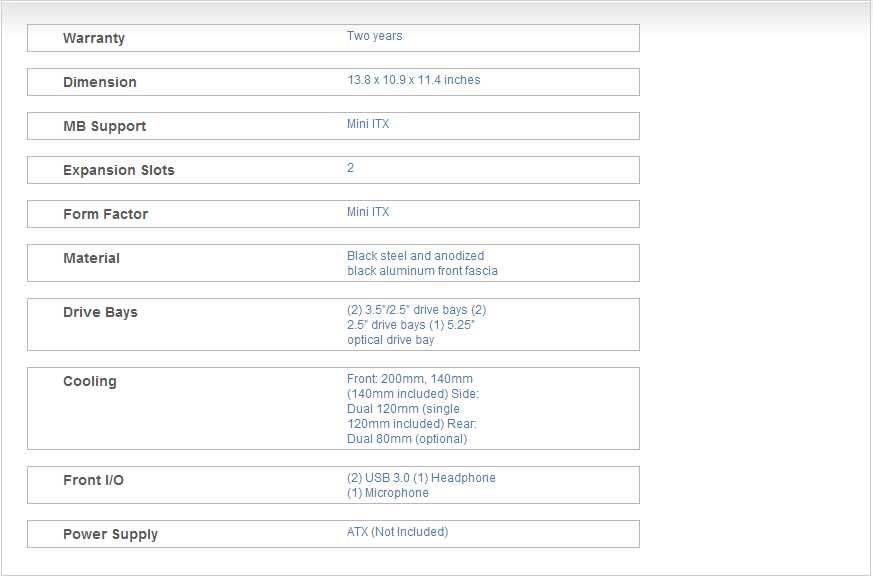873x577 pixels.
Task: Select the 'Black steel and anodized' material text
Action: (x=416, y=256)
